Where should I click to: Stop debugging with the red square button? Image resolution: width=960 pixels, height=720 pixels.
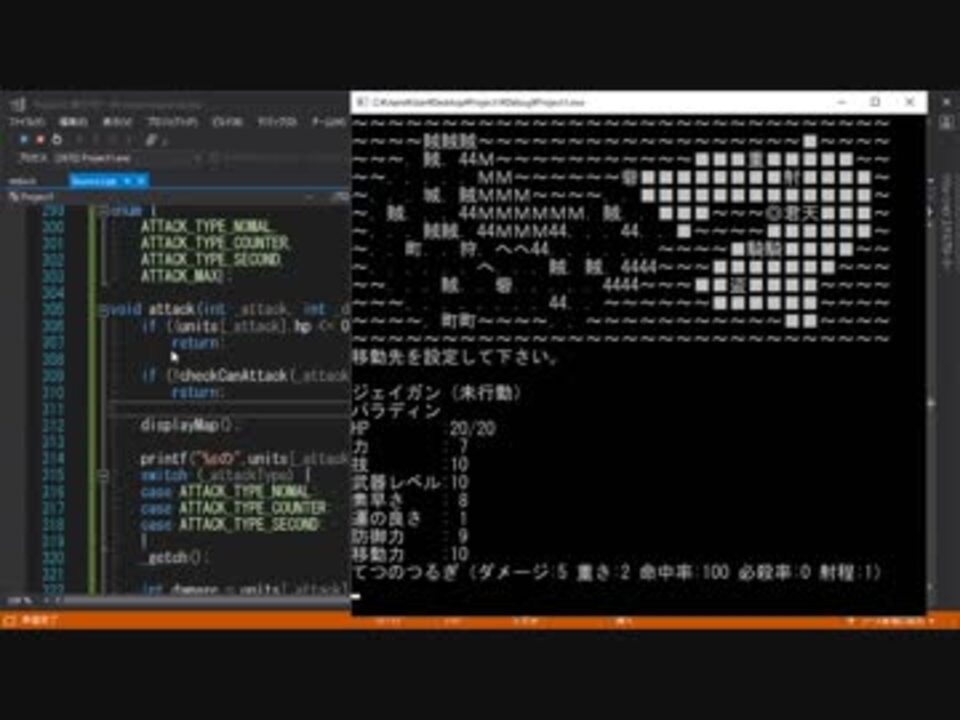(40, 140)
